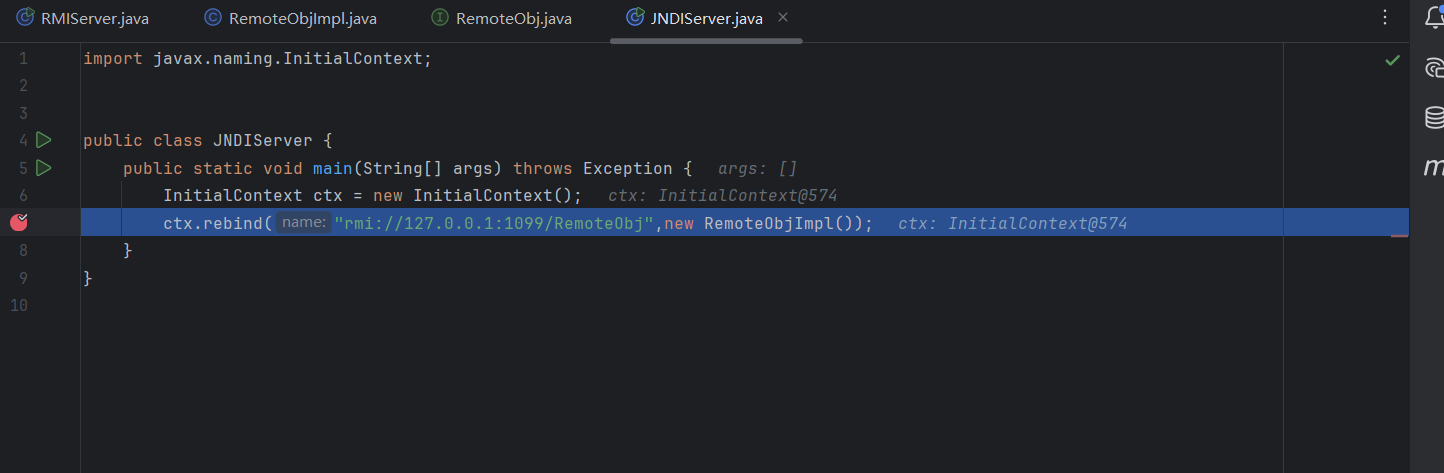
Task: Toggle the red breakpoint on line 7
Action: click(19, 222)
